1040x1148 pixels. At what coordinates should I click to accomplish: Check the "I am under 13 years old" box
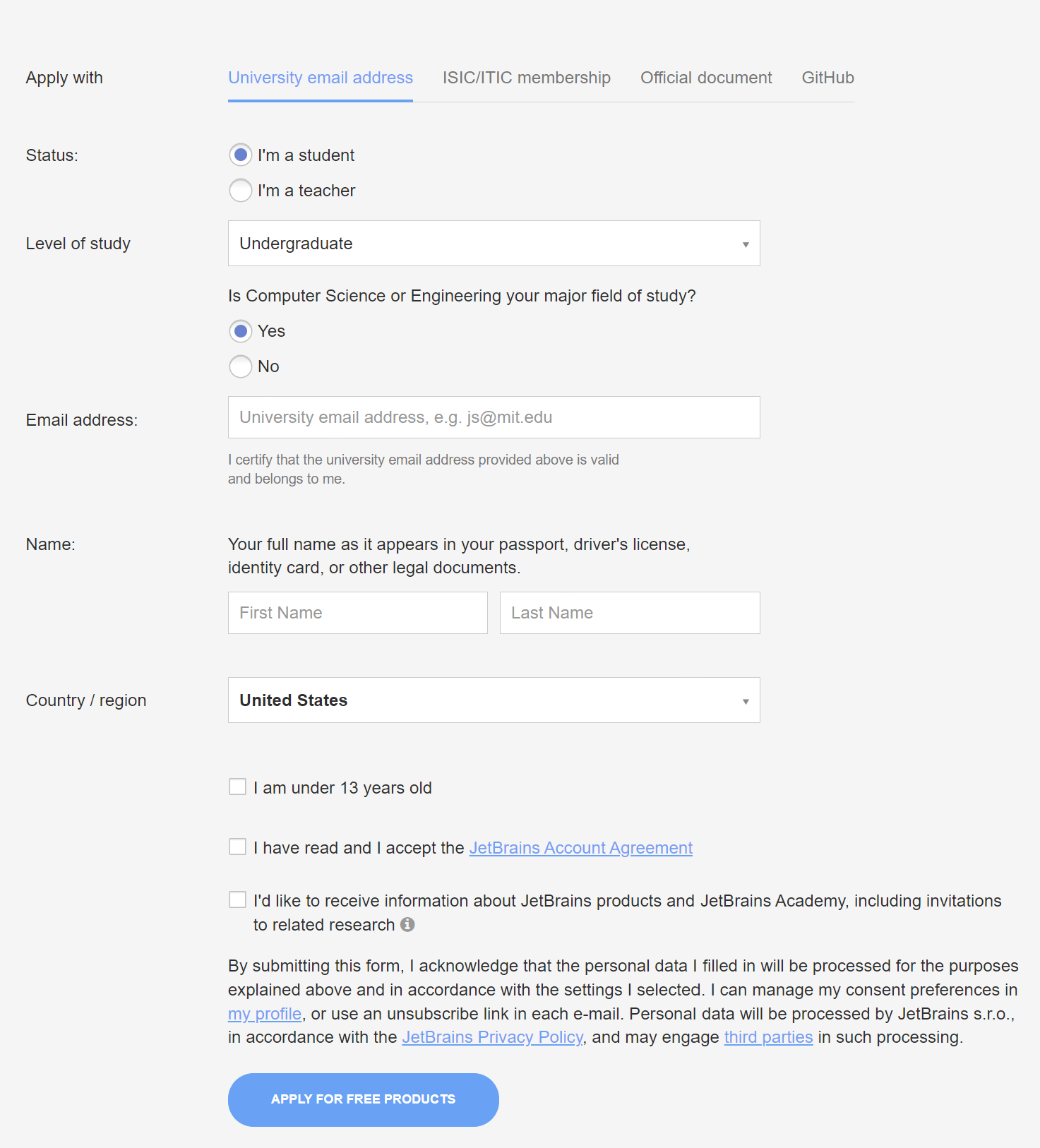[237, 786]
